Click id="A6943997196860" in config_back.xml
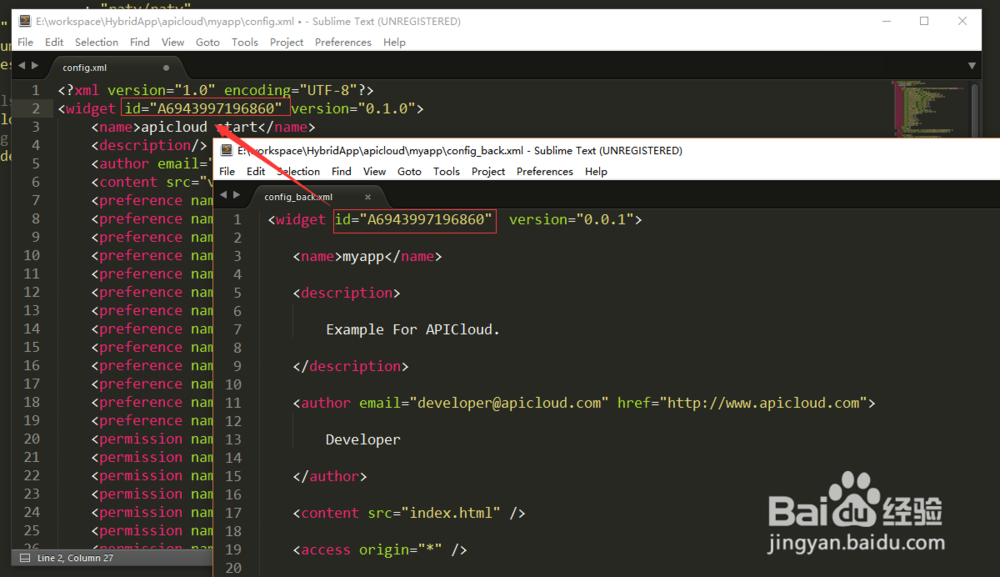The image size is (1000, 577). 413,219
